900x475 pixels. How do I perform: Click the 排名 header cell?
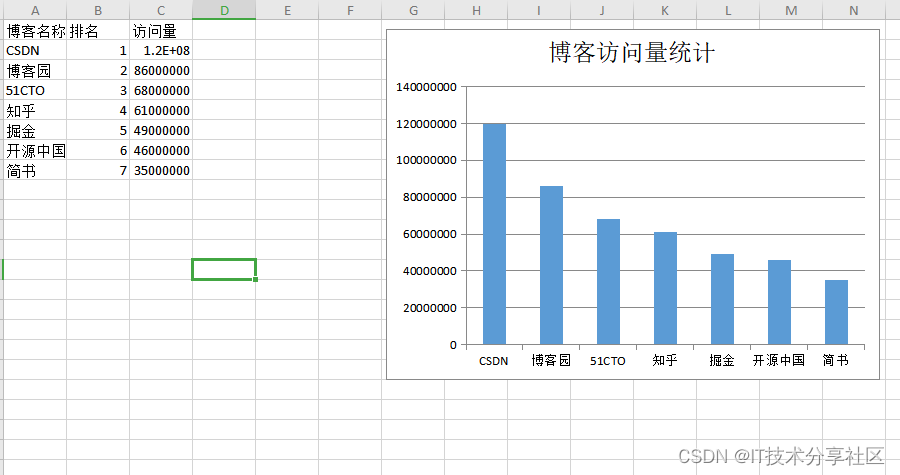coord(98,30)
